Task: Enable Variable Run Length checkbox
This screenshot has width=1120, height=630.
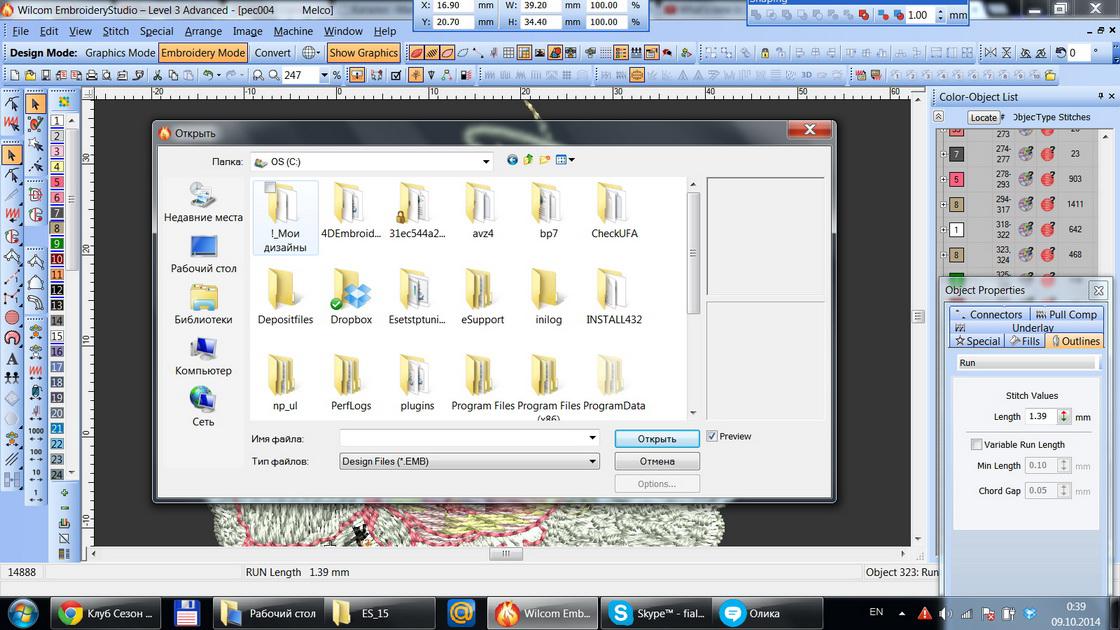Action: point(976,444)
